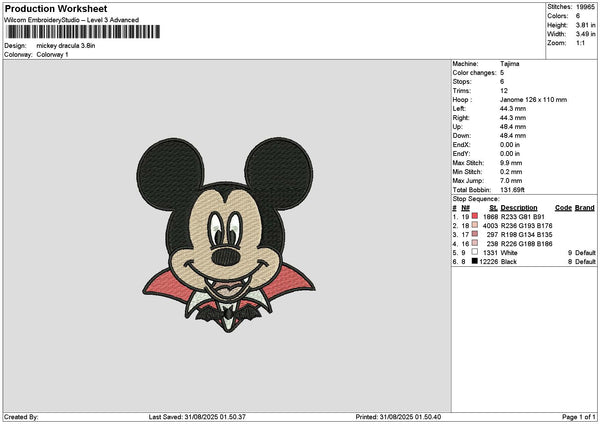Click the Max Stitch value 9.9 mm

click(511, 163)
